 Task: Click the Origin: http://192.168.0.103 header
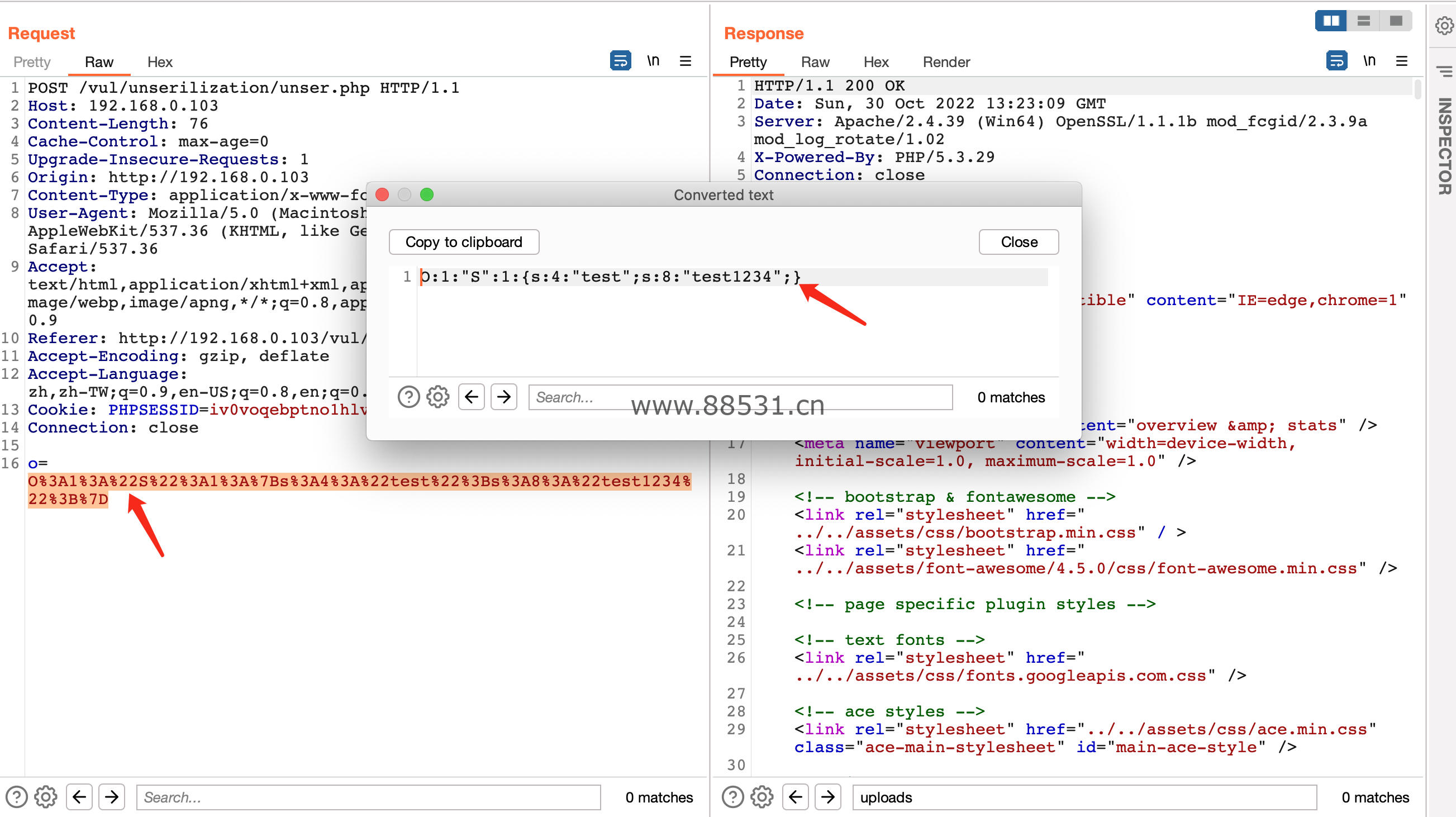[x=168, y=177]
